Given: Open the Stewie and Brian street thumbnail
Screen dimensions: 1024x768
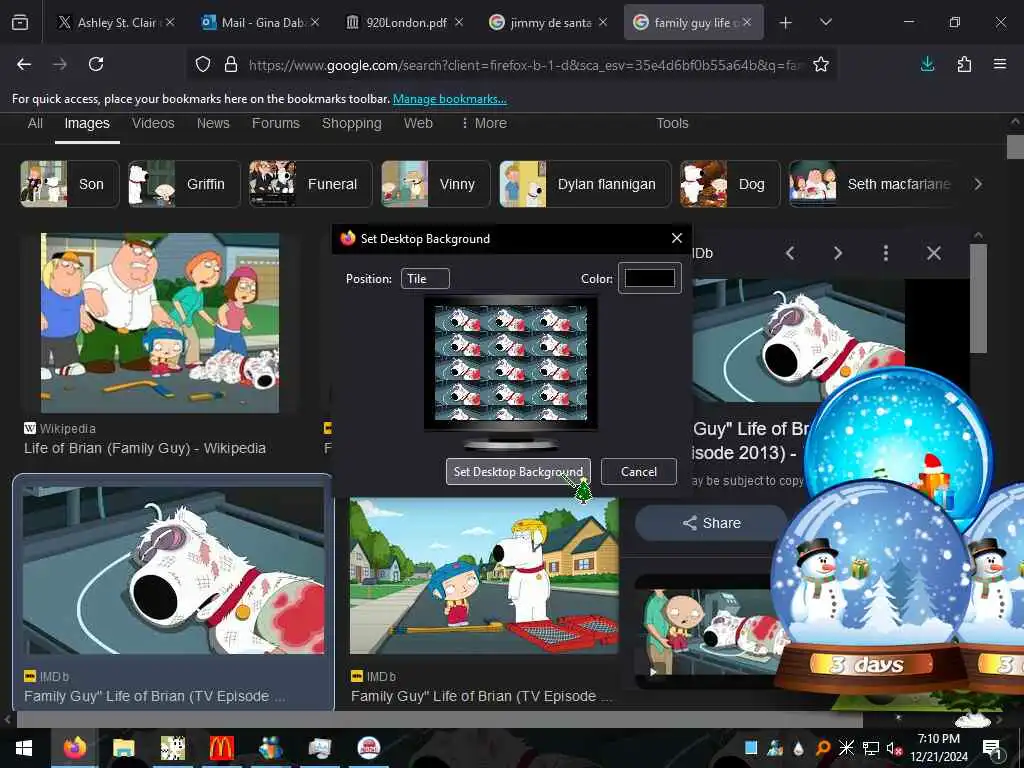Looking at the screenshot, I should pyautogui.click(x=484, y=575).
